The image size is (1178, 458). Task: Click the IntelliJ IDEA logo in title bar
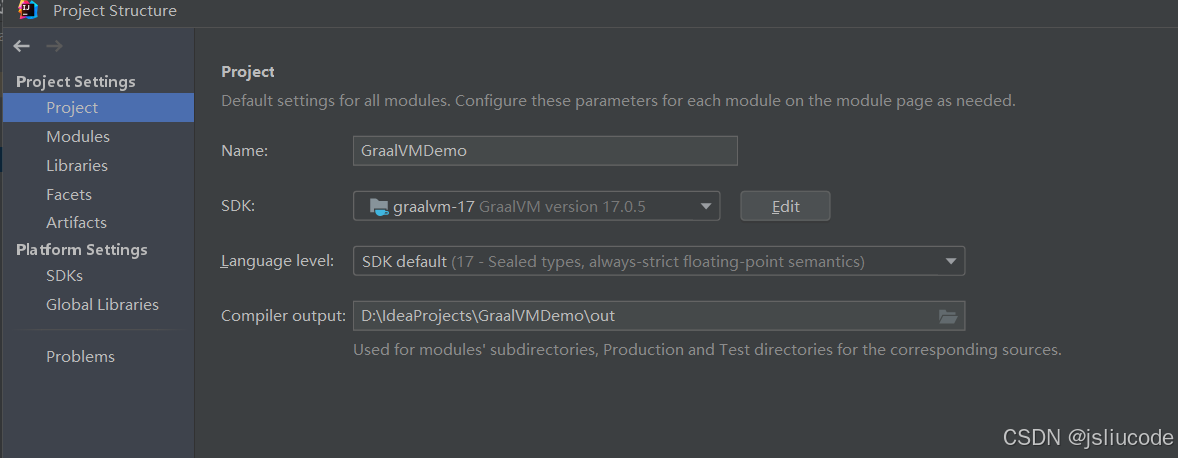(x=28, y=11)
